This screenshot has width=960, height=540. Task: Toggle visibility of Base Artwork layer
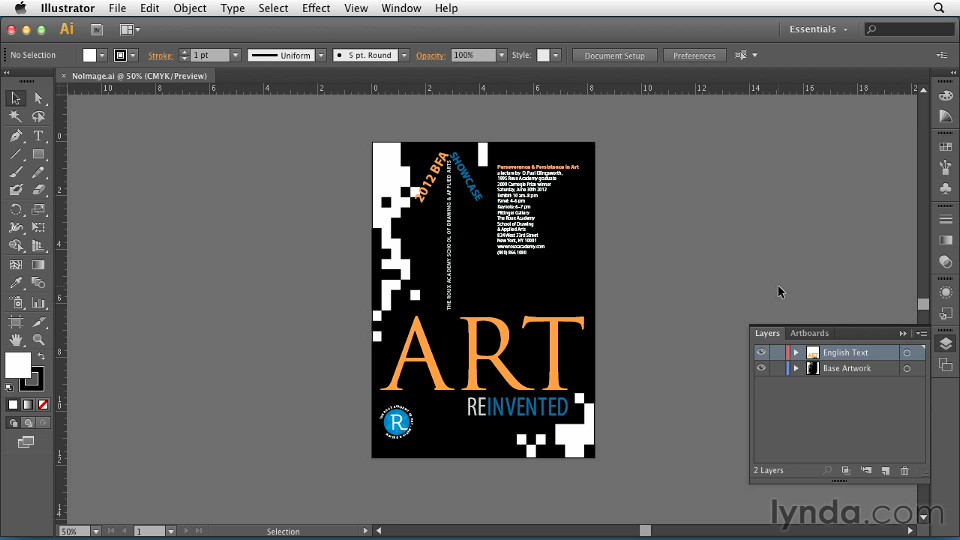(x=761, y=369)
